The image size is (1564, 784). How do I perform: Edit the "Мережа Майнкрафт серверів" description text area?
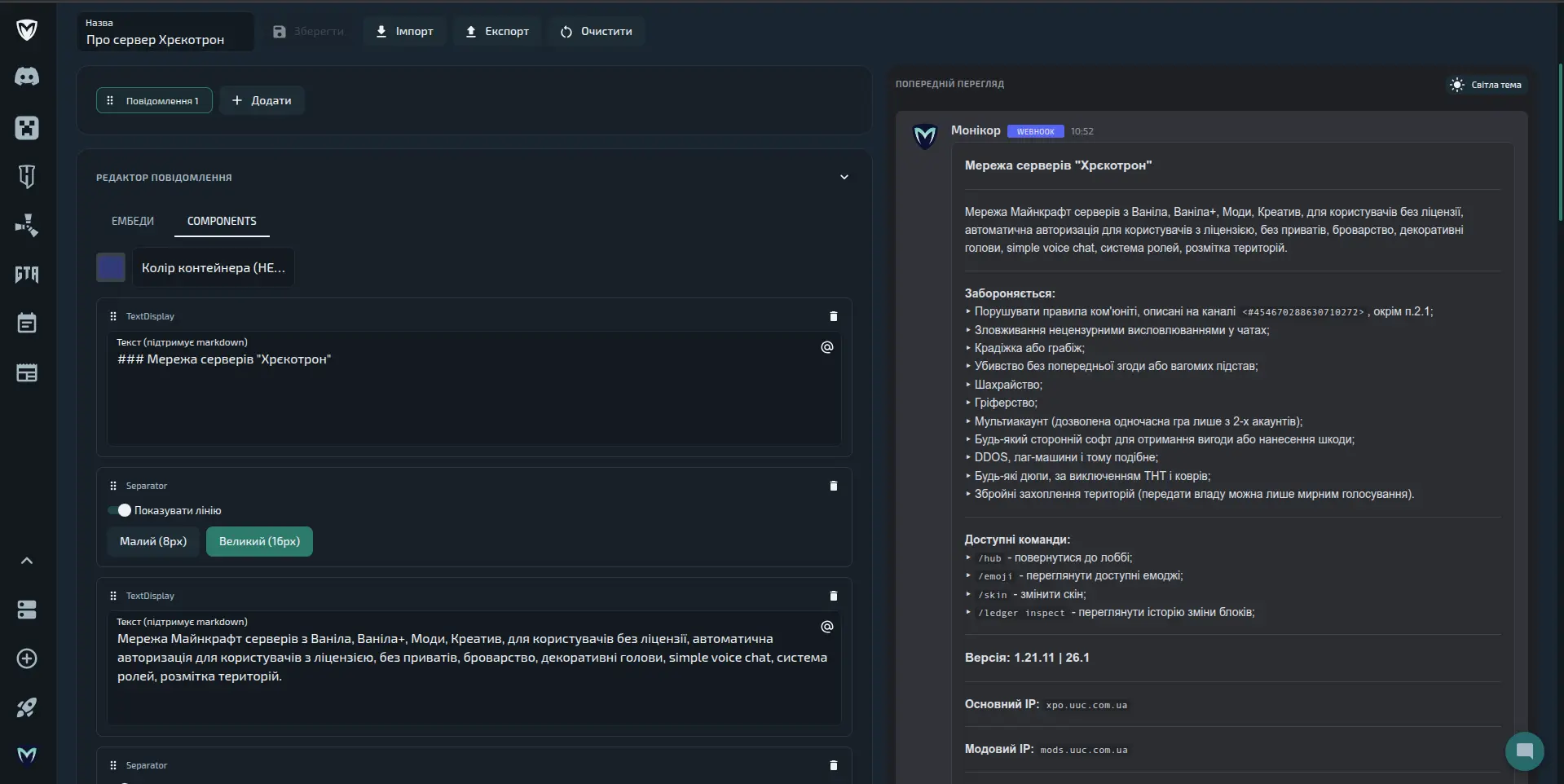click(x=474, y=668)
